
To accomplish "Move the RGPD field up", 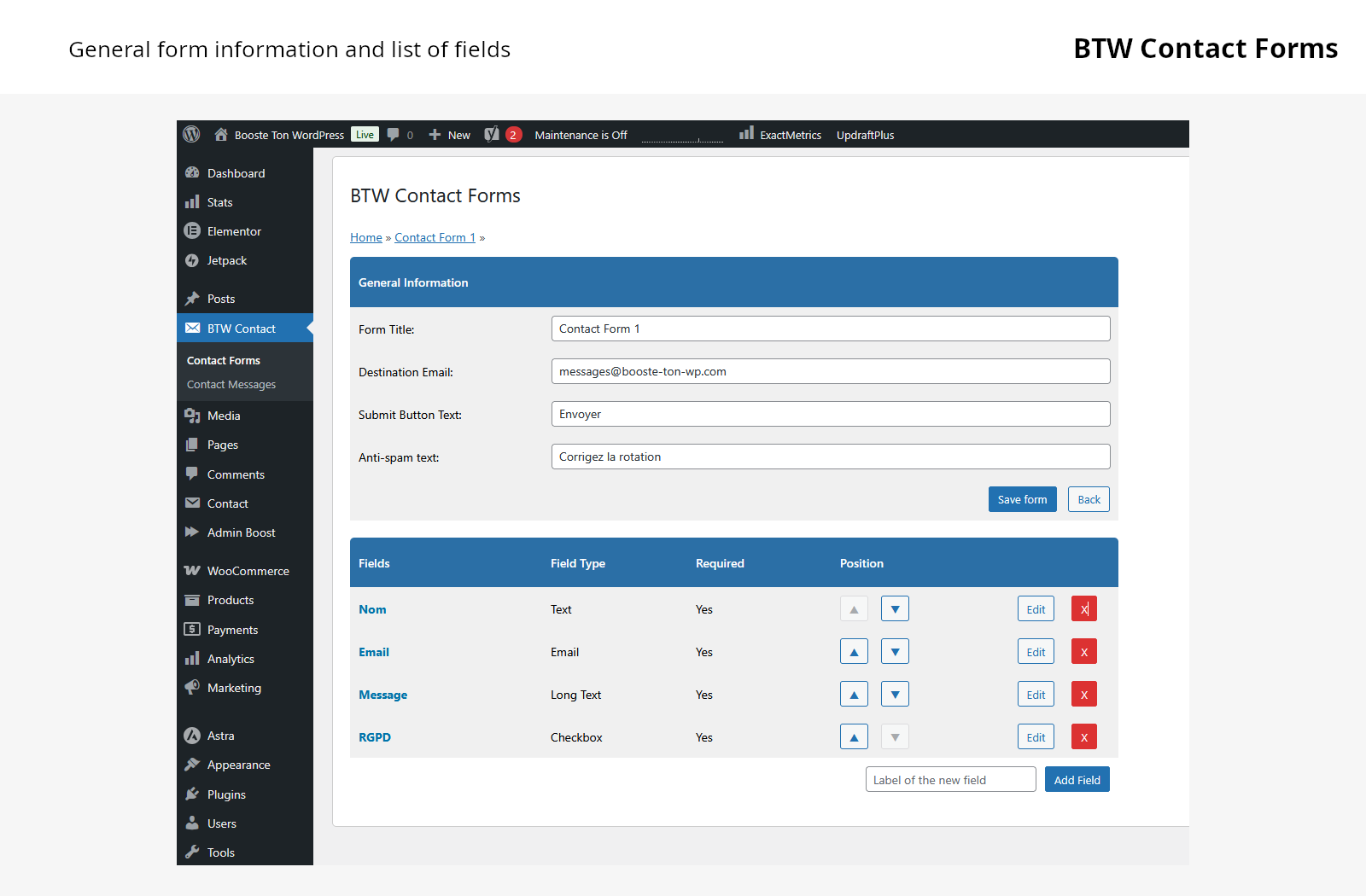I will click(854, 737).
